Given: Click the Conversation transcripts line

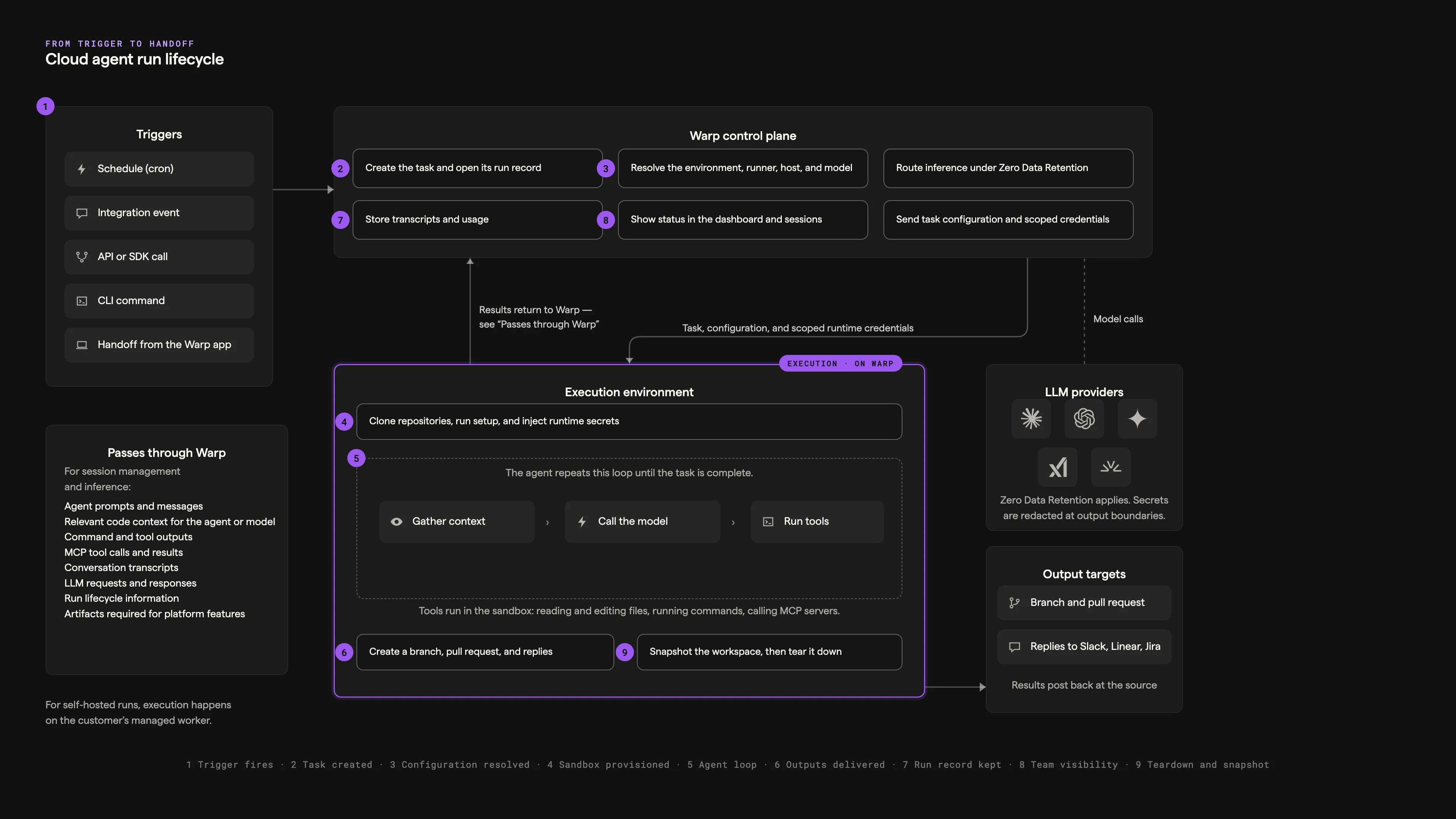Looking at the screenshot, I should [121, 568].
